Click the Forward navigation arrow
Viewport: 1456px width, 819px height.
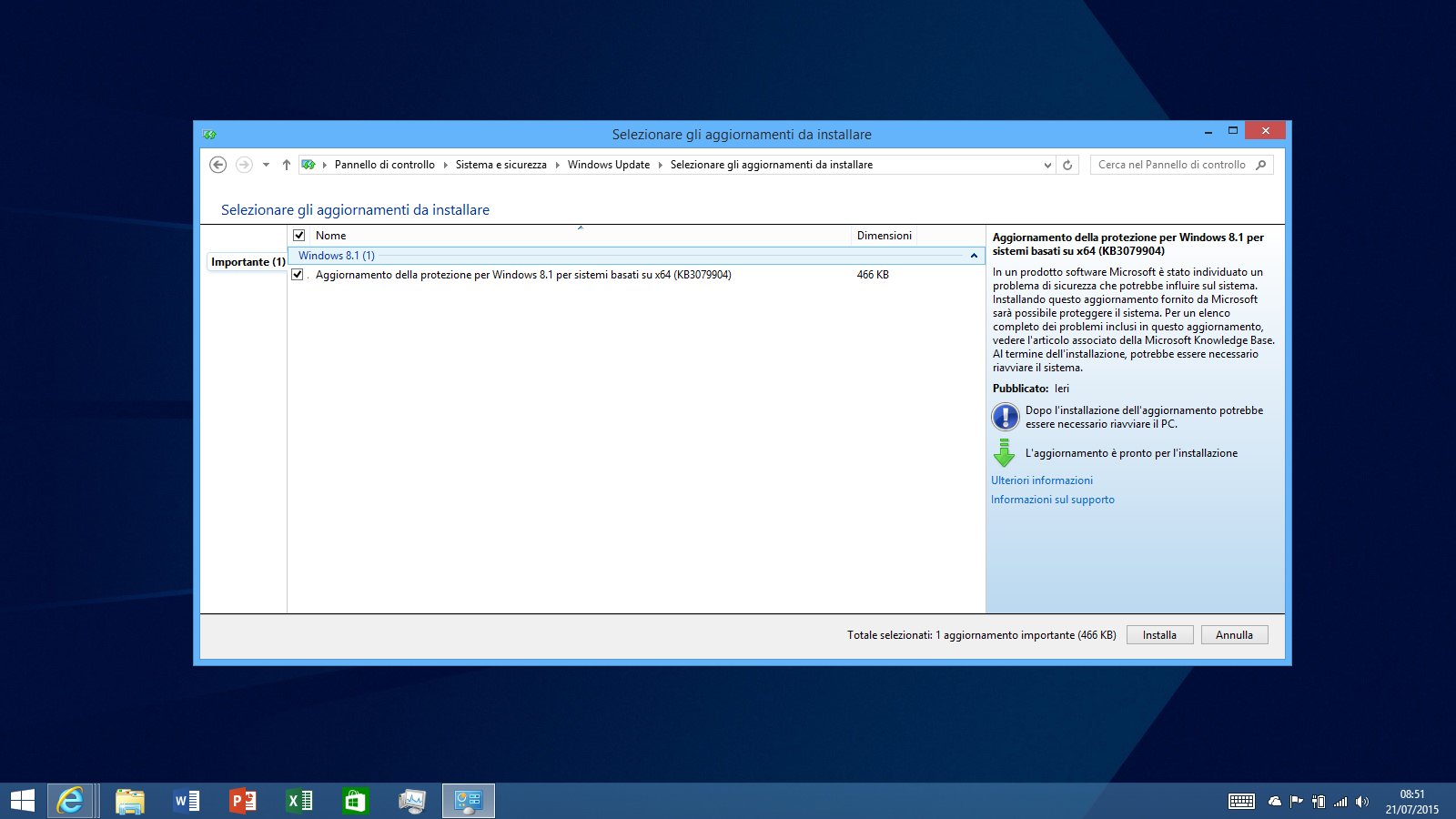[244, 165]
